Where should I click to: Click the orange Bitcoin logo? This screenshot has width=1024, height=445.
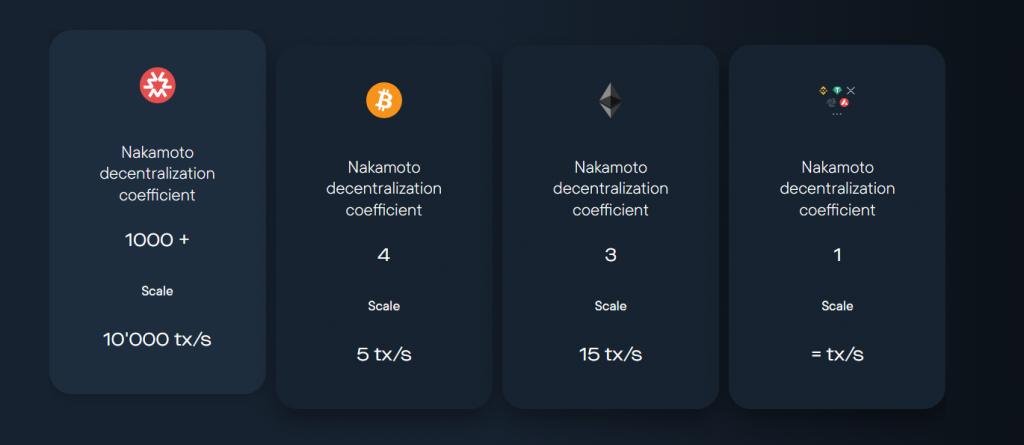click(384, 100)
